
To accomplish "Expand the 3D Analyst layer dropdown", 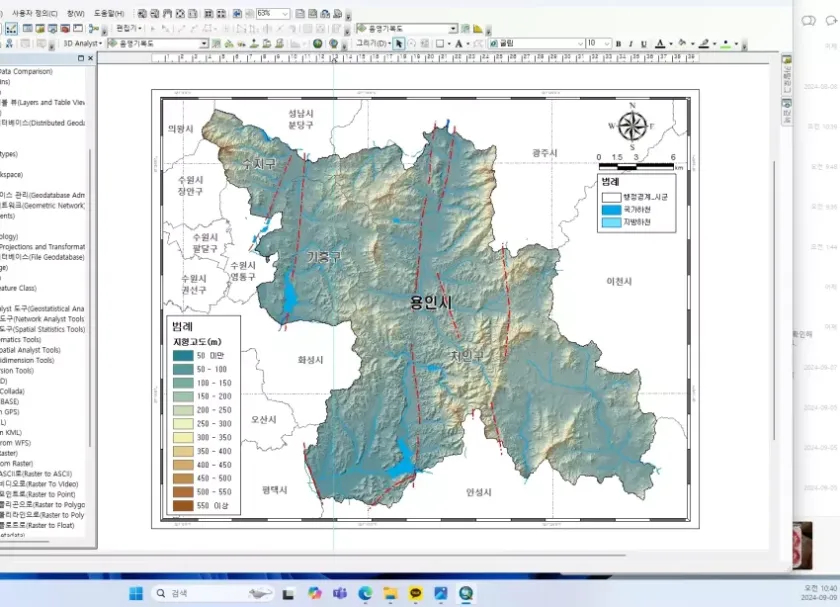I will click(204, 44).
